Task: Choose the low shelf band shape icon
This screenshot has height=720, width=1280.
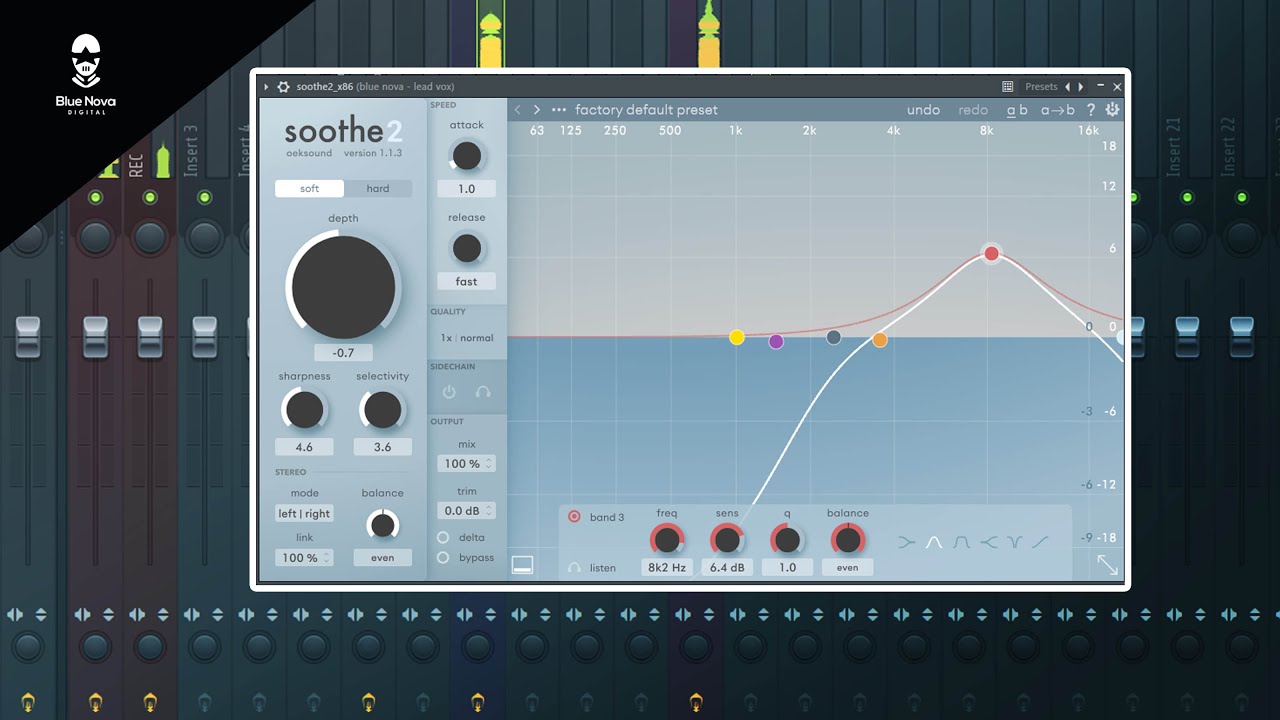Action: pyautogui.click(x=906, y=542)
